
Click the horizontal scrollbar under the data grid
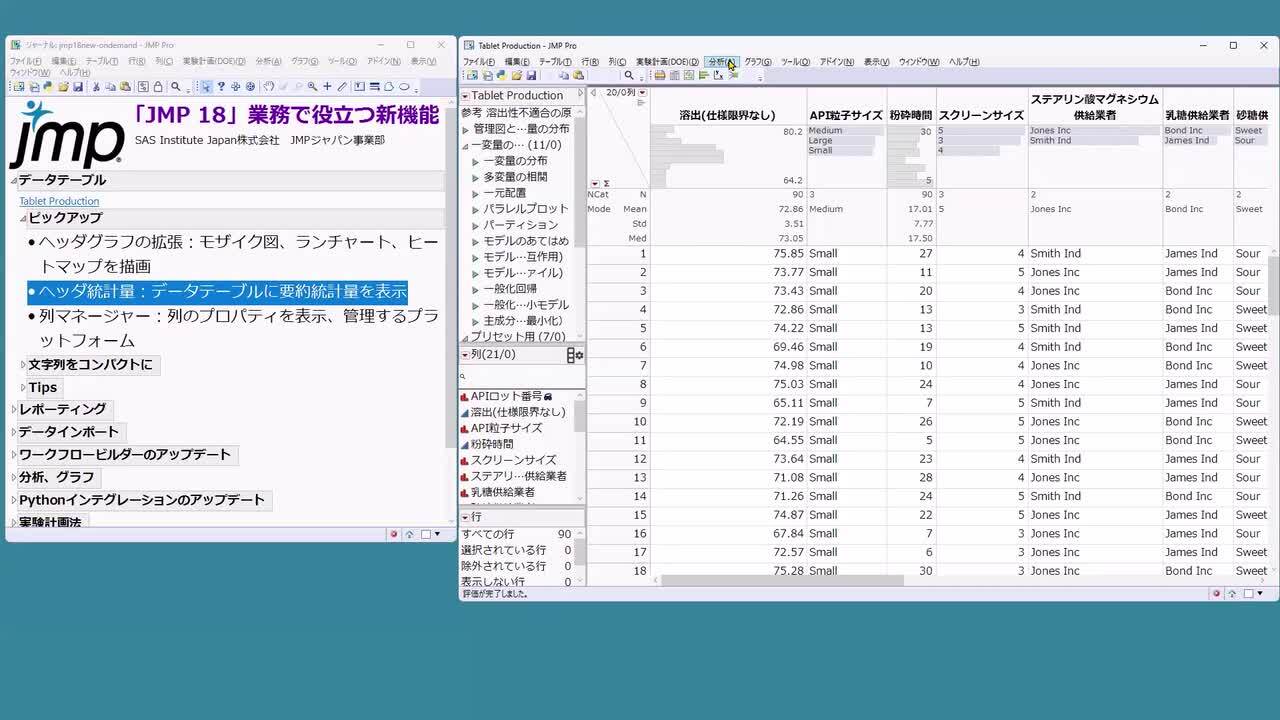pyautogui.click(x=782, y=580)
